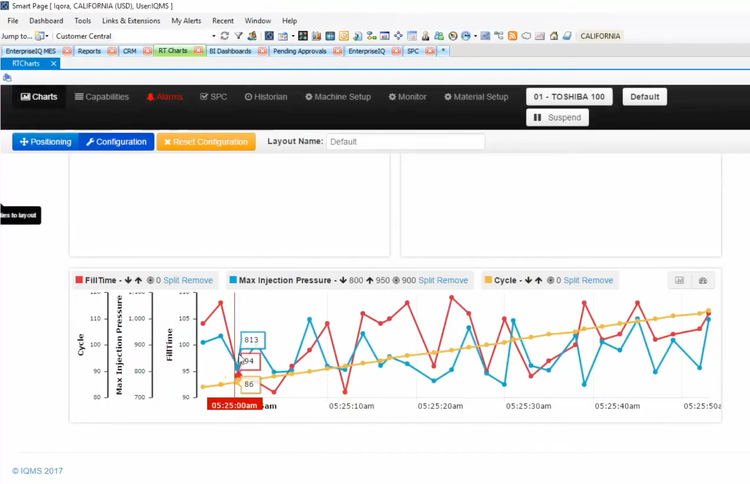Open dropdown arrow next to blue globe icon

click(475, 36)
